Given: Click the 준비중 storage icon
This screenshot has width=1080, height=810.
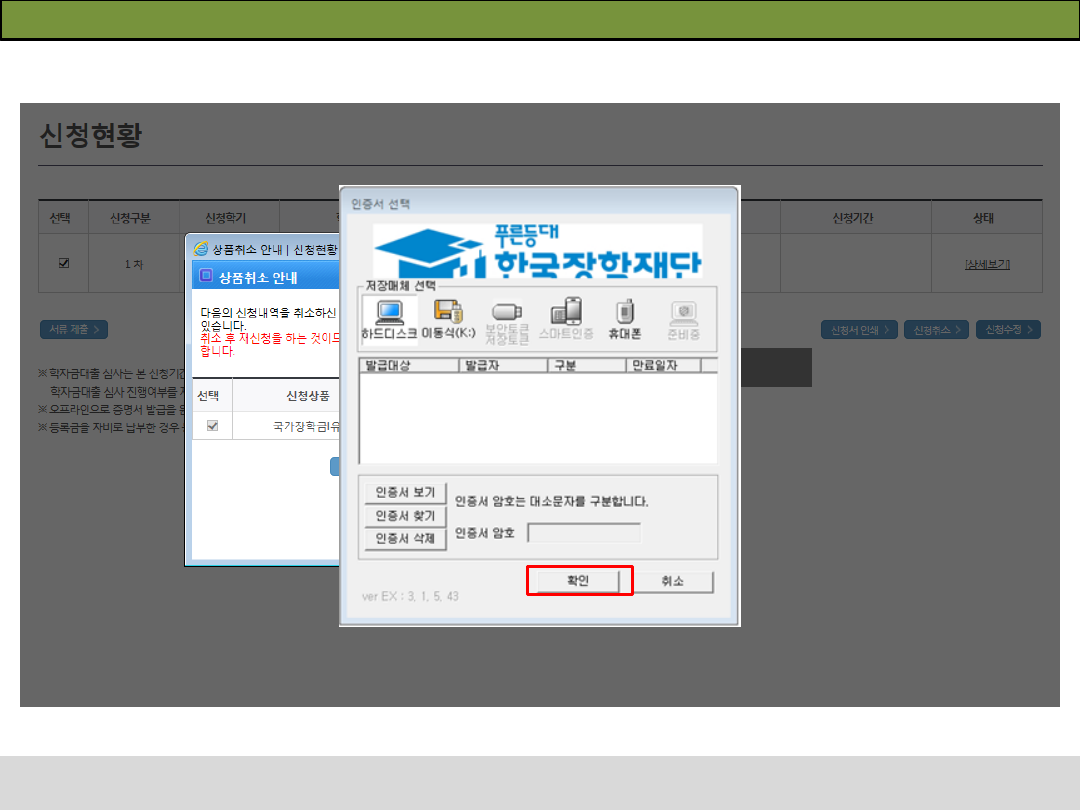Looking at the screenshot, I should 684,320.
